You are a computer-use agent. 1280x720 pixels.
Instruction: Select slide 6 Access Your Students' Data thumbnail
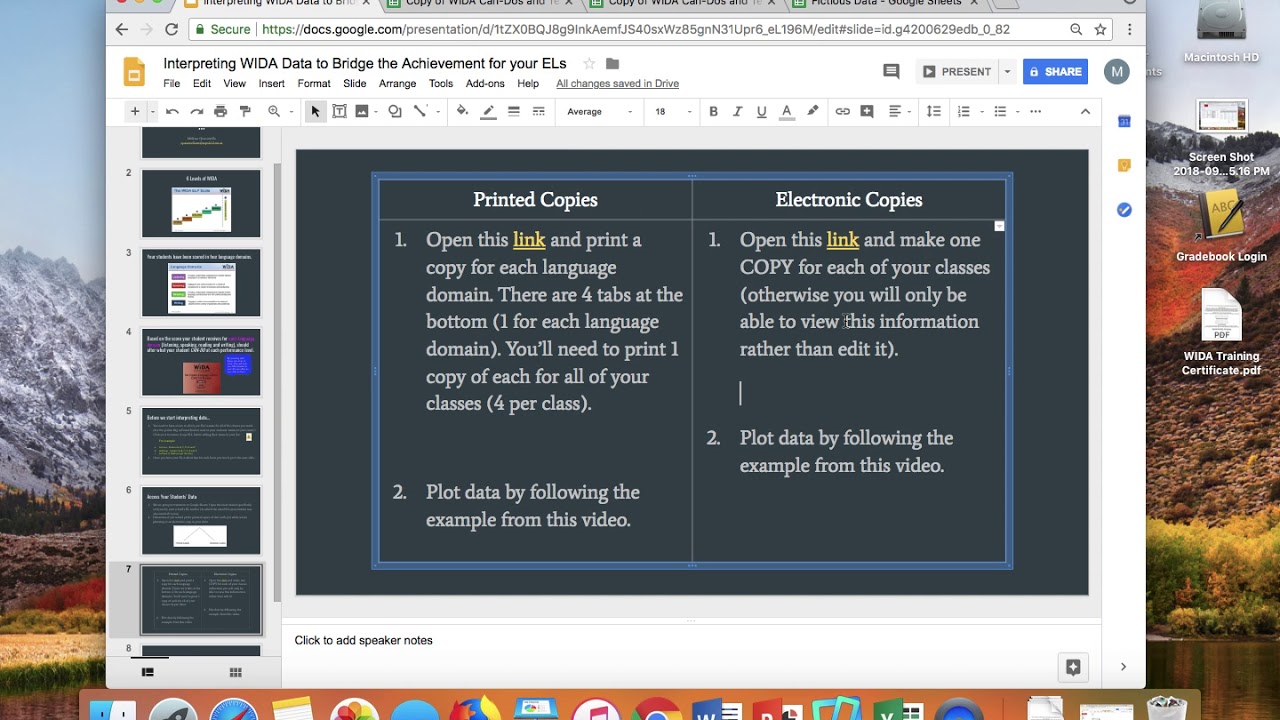pos(201,521)
